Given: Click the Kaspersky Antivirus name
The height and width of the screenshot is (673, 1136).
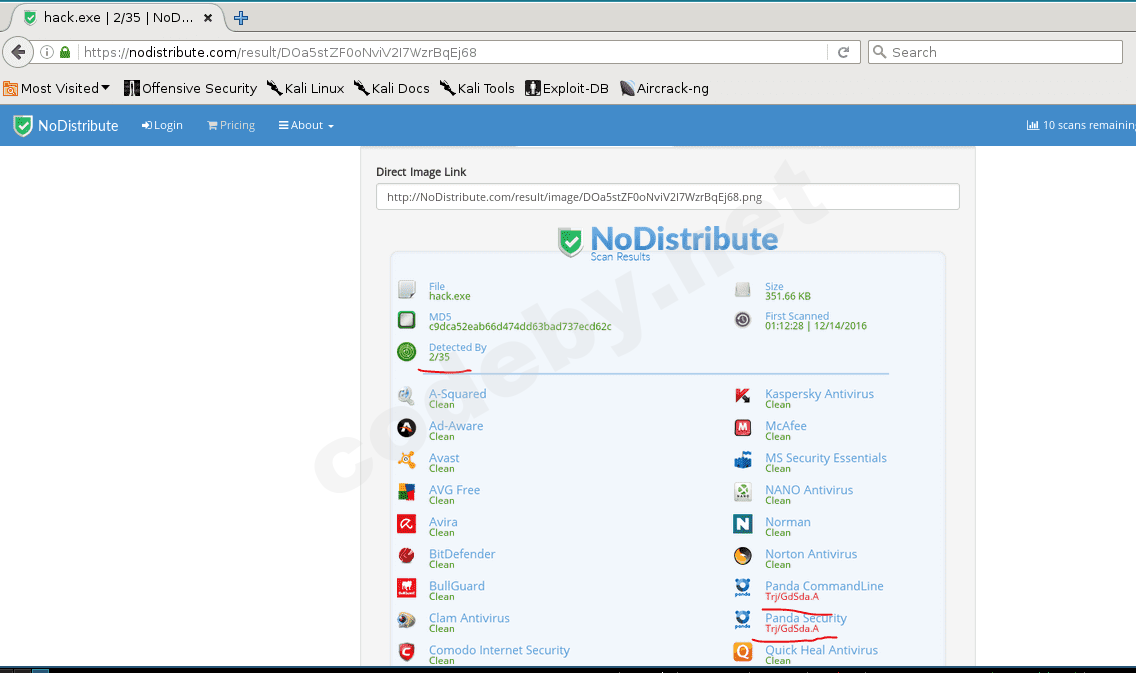Looking at the screenshot, I should click(819, 393).
